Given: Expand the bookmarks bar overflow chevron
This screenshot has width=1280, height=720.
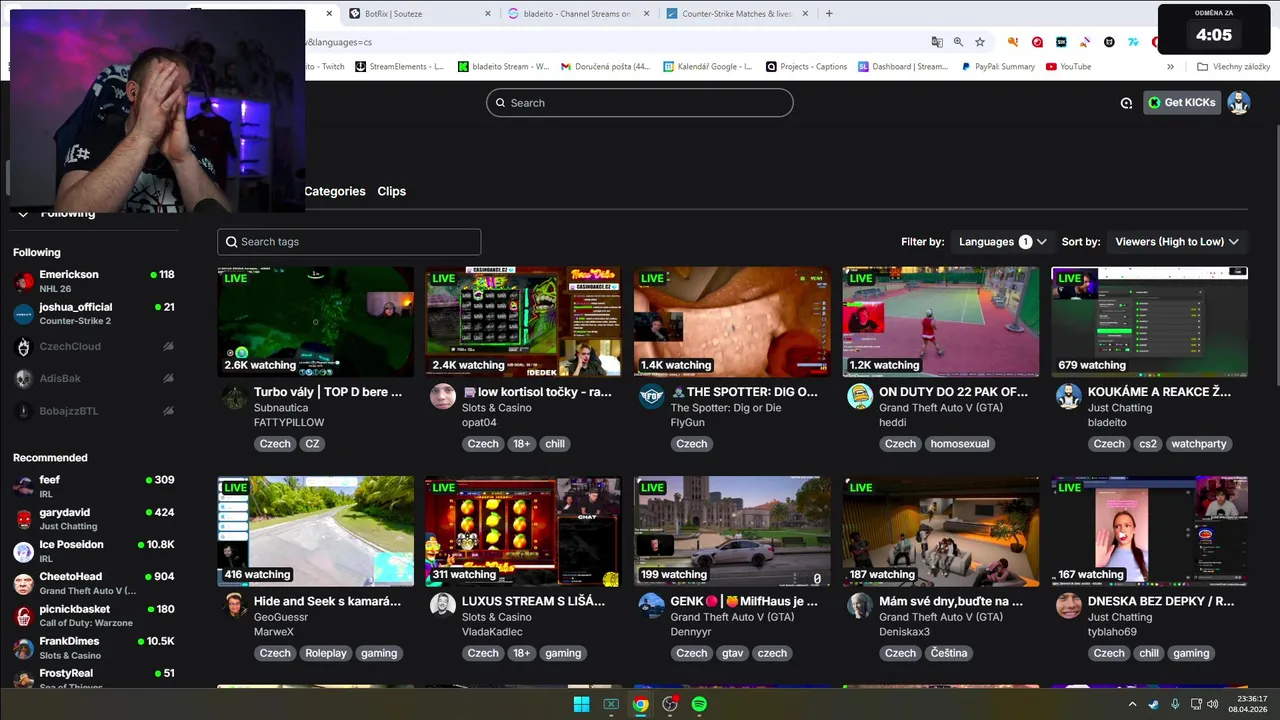Looking at the screenshot, I should point(1170,67).
